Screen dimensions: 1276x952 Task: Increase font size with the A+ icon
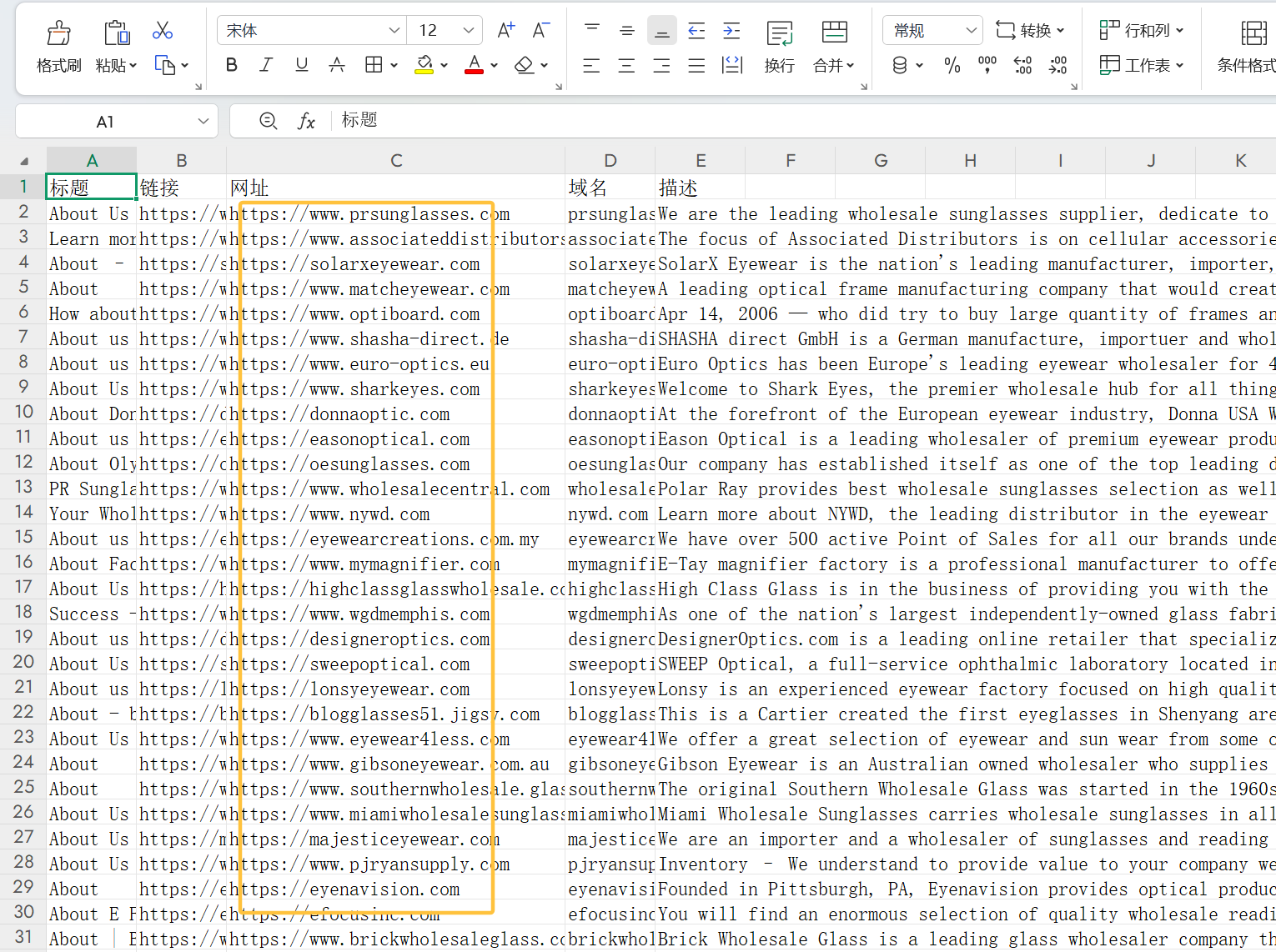(x=505, y=31)
